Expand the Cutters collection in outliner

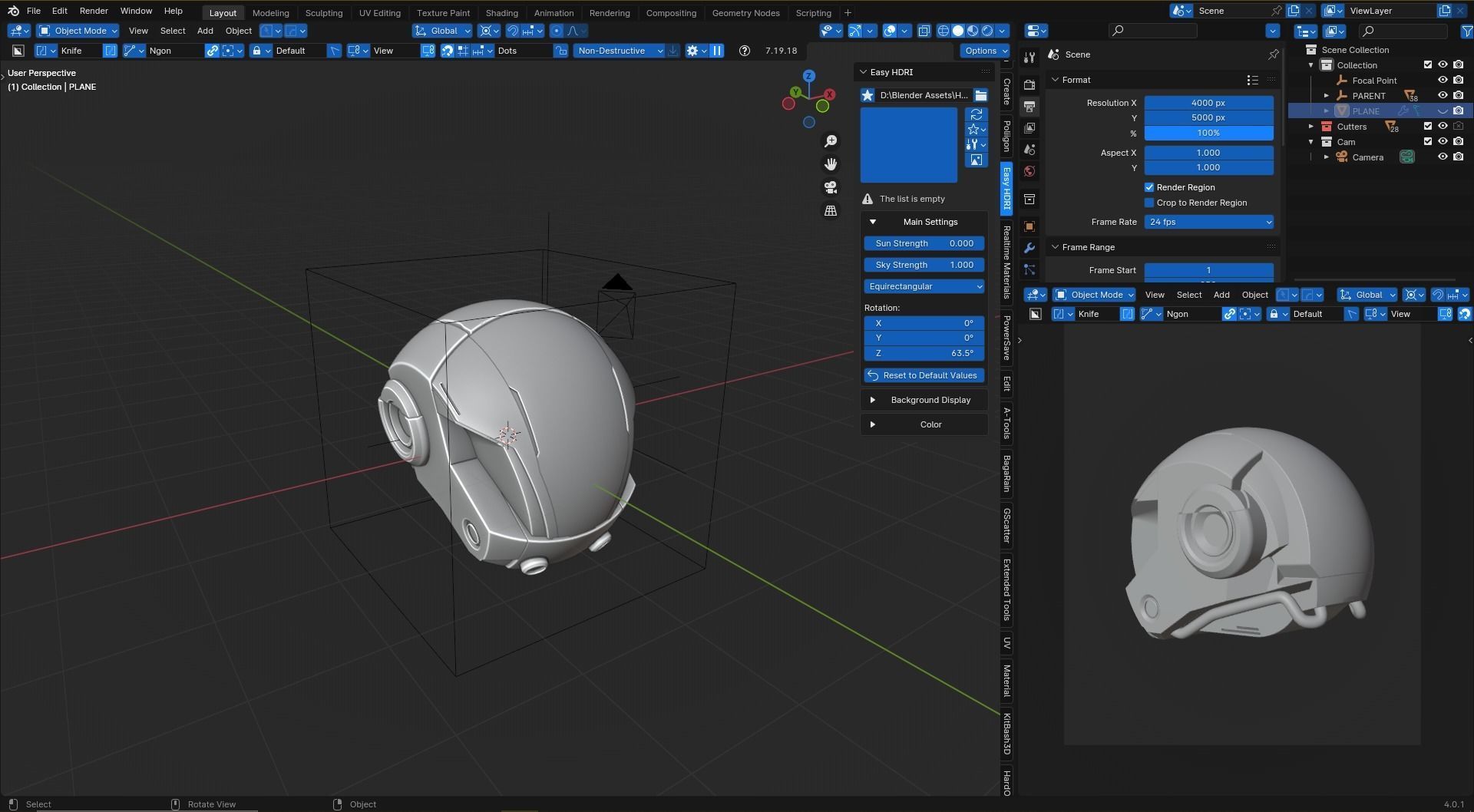tap(1311, 127)
